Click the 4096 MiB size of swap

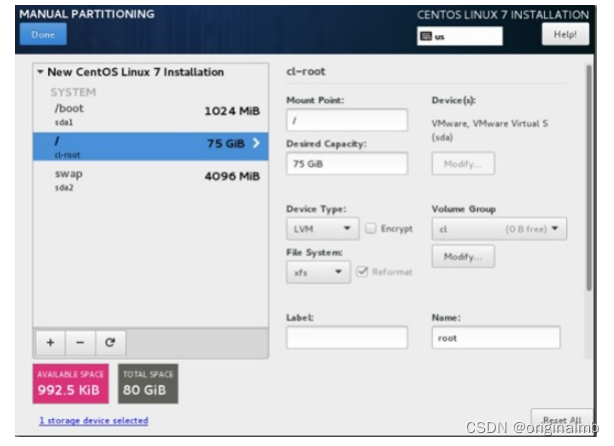tap(232, 177)
